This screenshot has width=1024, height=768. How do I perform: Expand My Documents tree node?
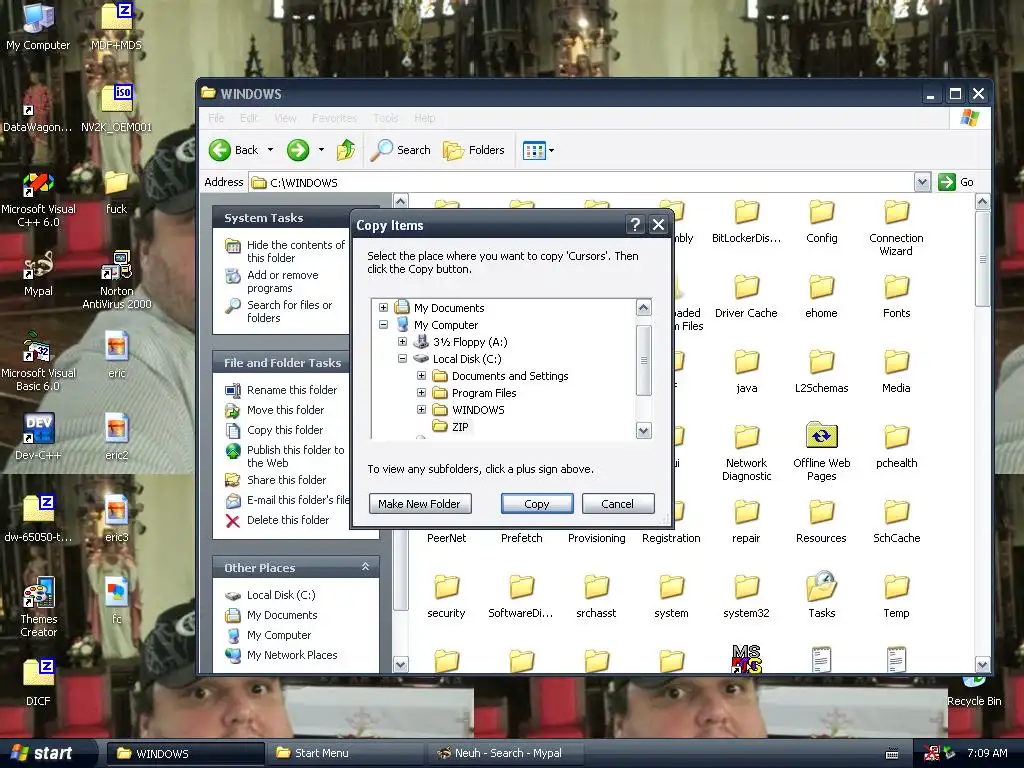383,308
